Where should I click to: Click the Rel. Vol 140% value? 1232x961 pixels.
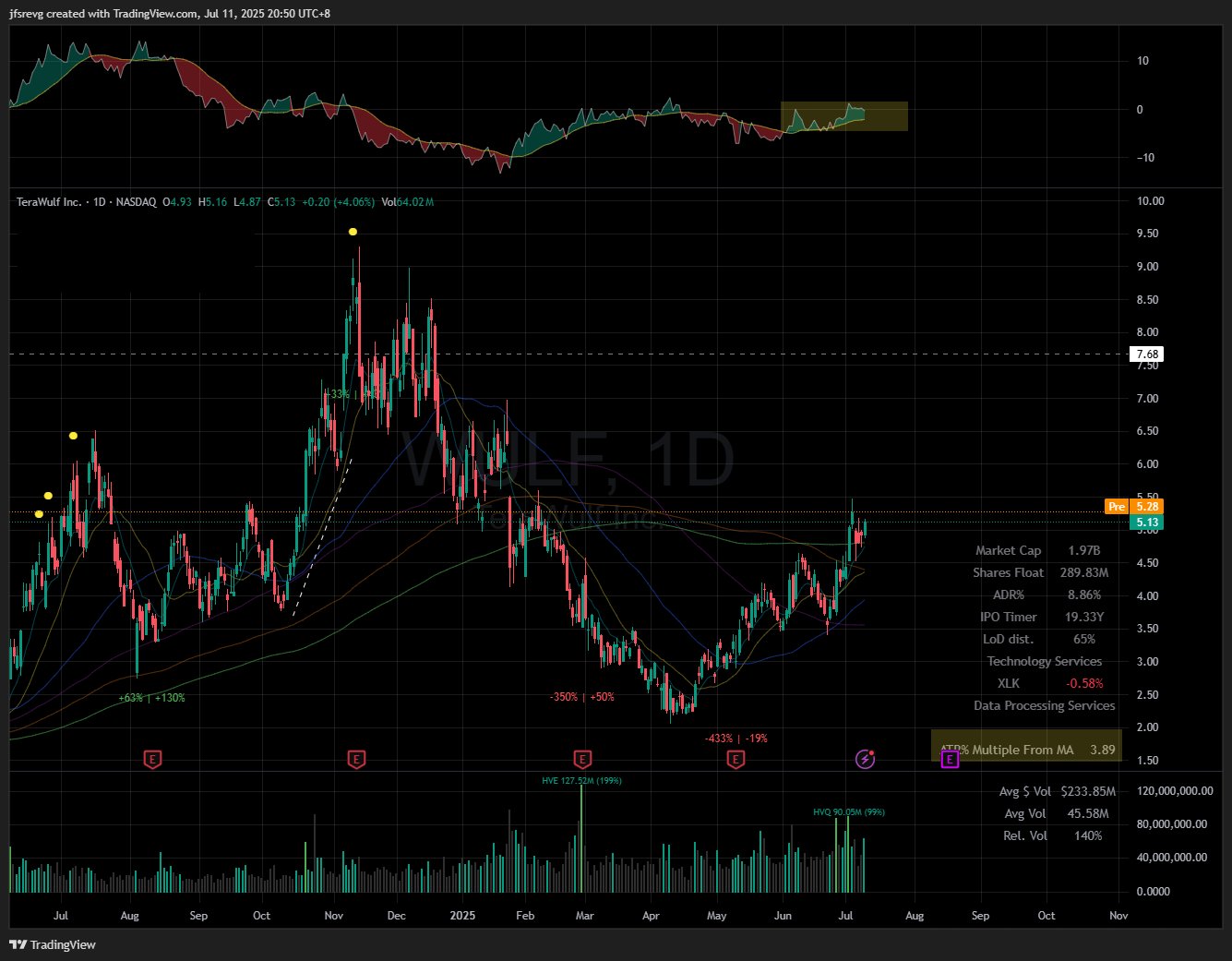1088,835
